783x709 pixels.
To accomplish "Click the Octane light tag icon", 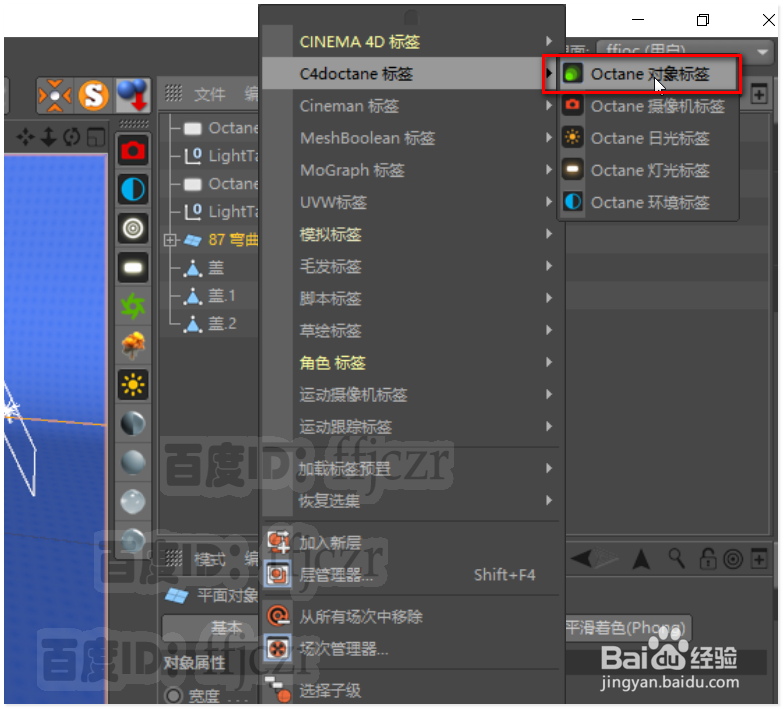I will (x=572, y=170).
